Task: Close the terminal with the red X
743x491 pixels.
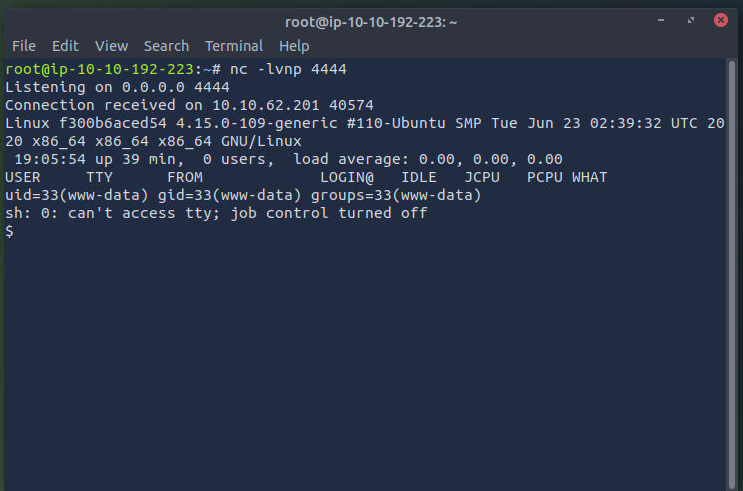Action: pyautogui.click(x=721, y=20)
